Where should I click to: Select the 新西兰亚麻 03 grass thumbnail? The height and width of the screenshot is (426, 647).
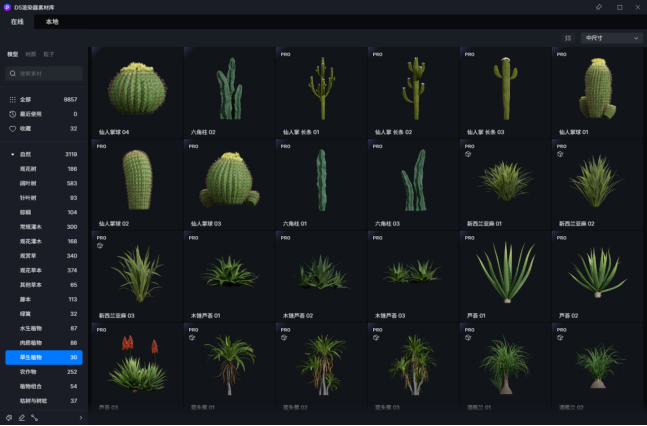point(137,276)
